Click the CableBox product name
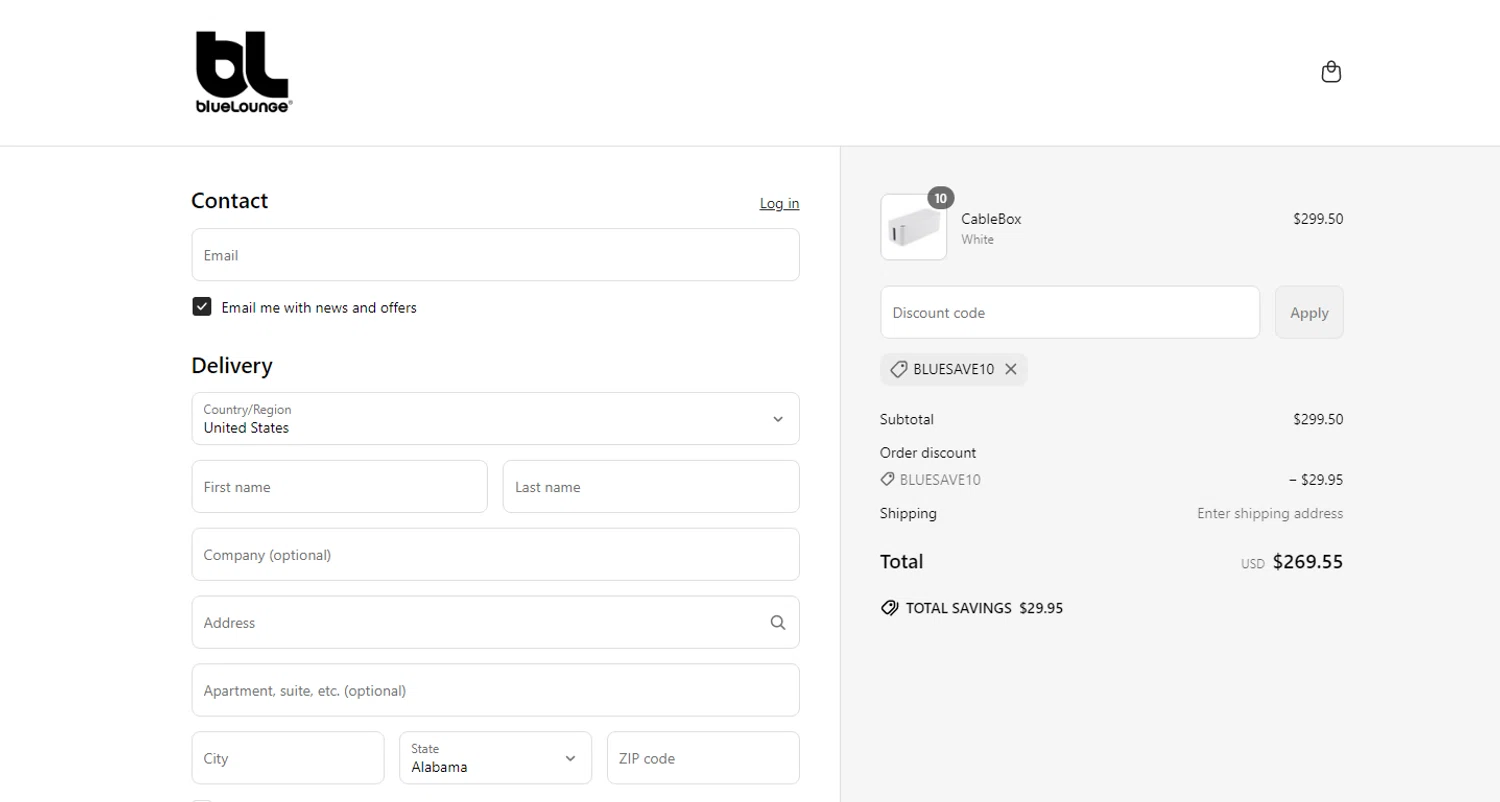Viewport: 1500px width, 802px height. 991,219
